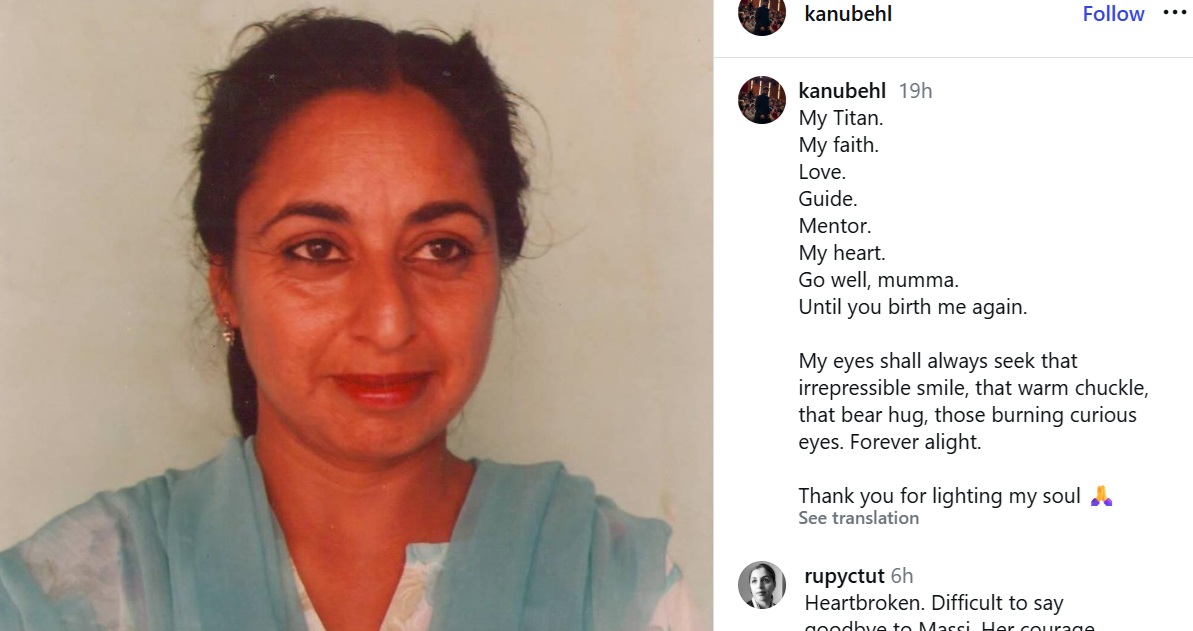The height and width of the screenshot is (631, 1193).
Task: Click the 'Mentor.' caption line
Action: 835,226
